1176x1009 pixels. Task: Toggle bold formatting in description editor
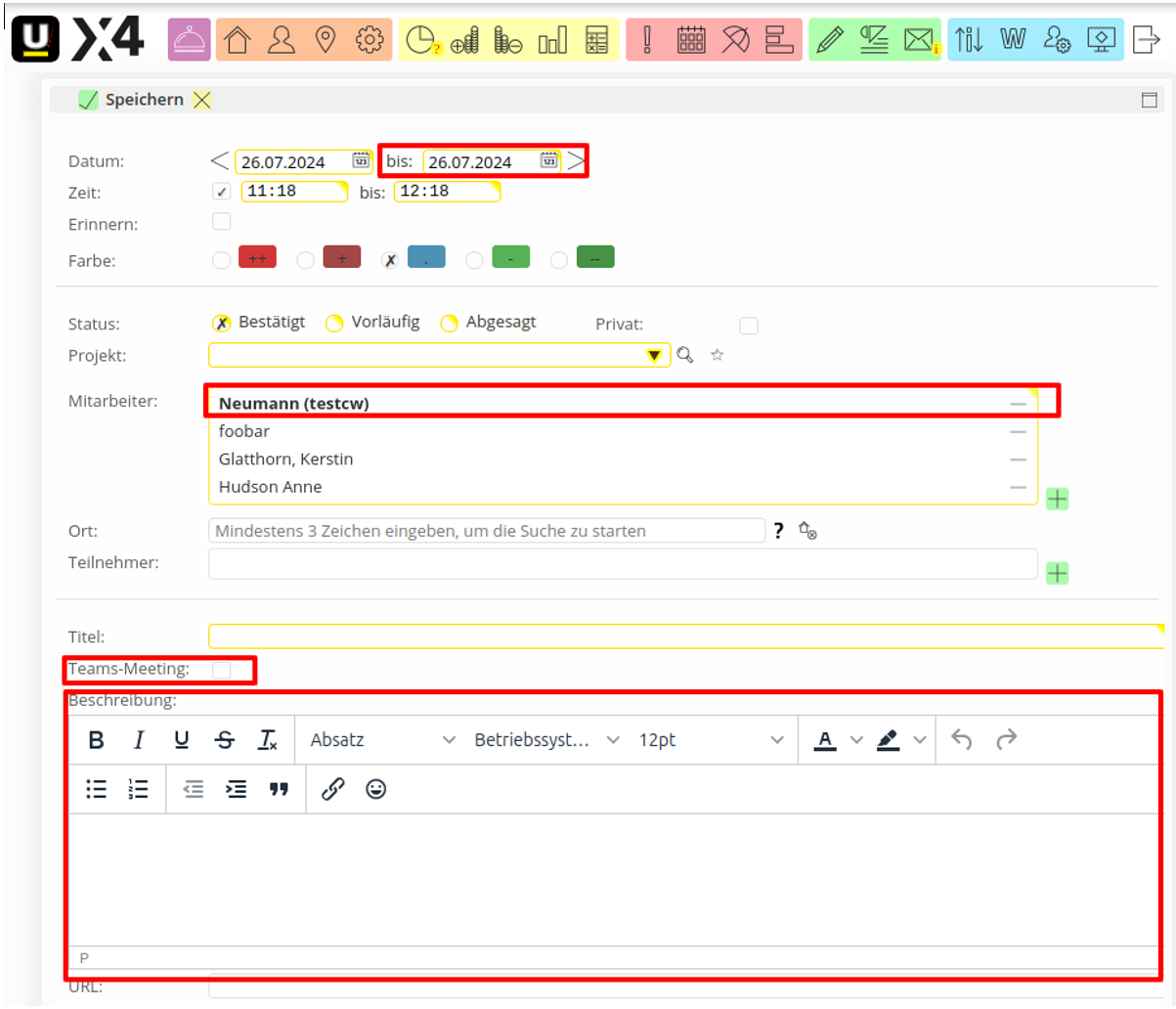click(96, 740)
